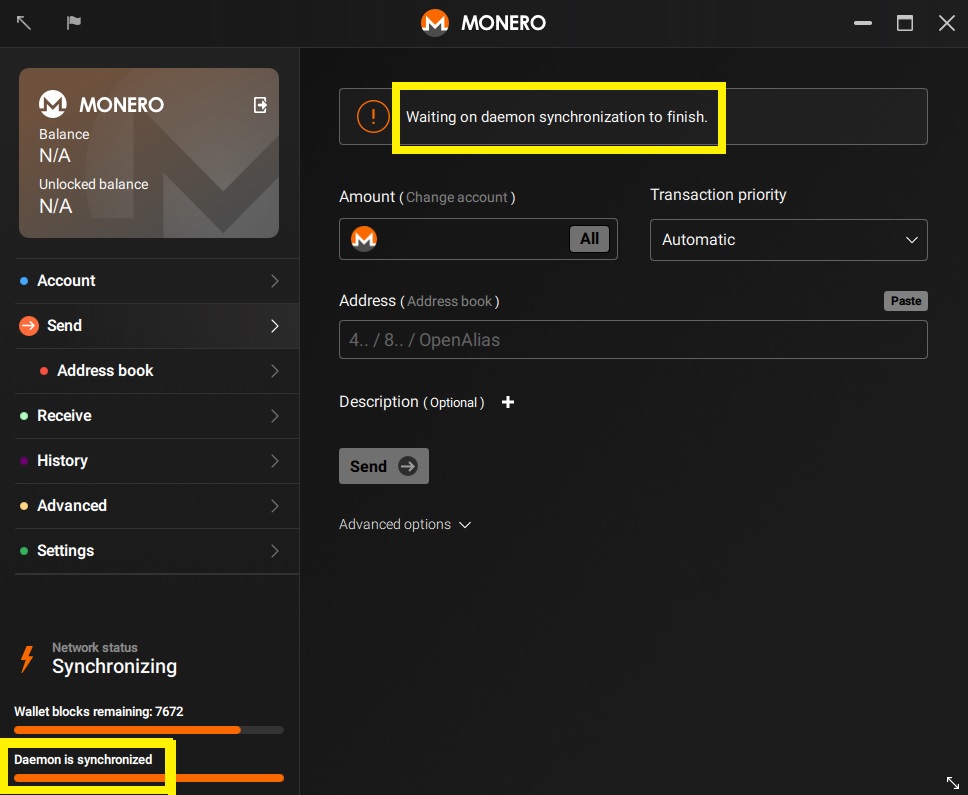Open the History page
968x795 pixels.
(157, 461)
